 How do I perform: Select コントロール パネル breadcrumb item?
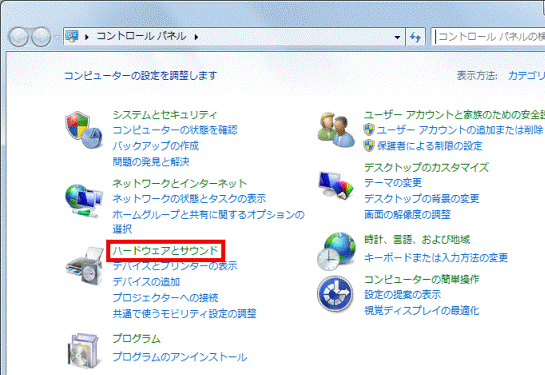point(141,36)
